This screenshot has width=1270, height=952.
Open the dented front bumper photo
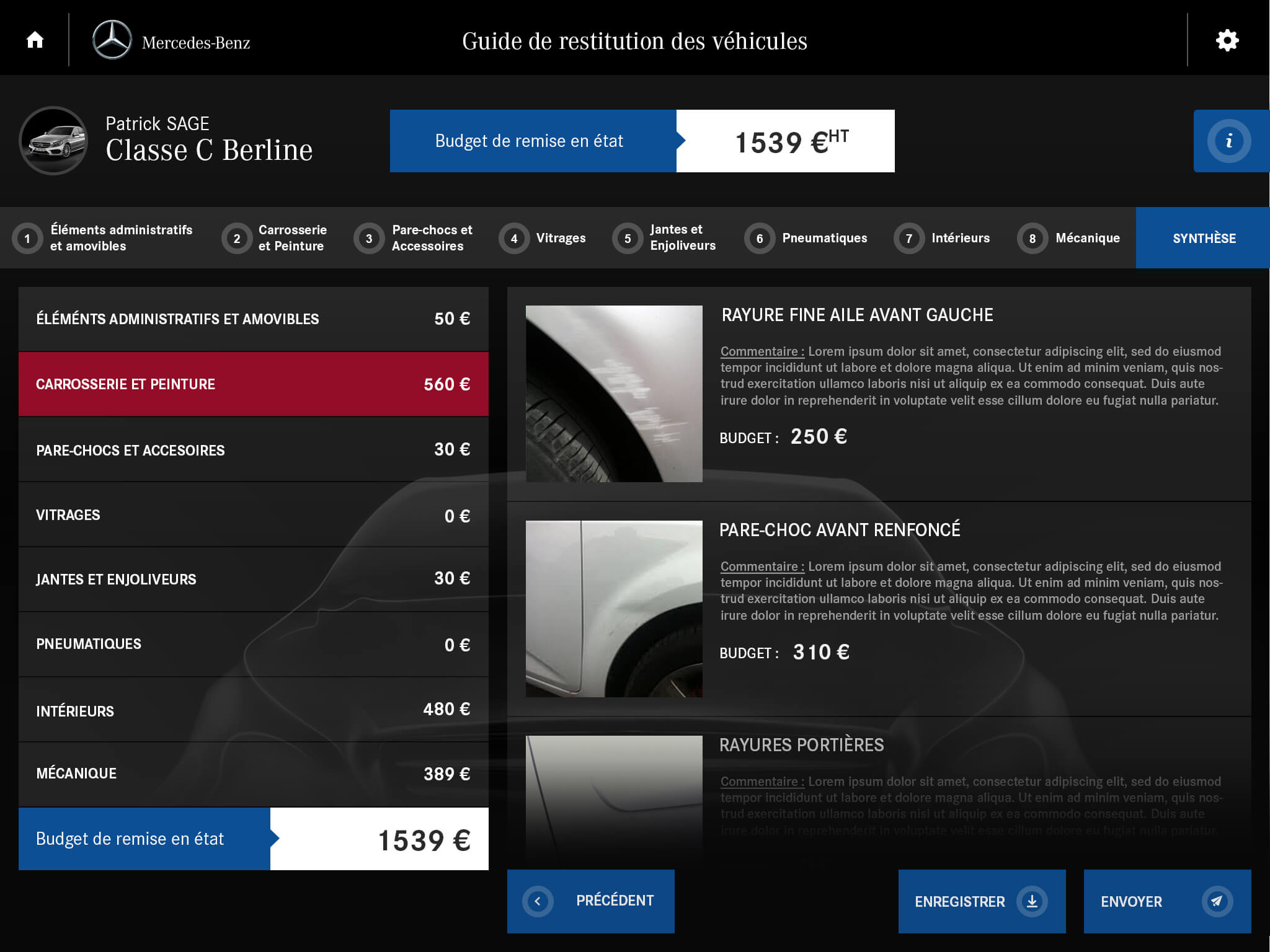614,609
